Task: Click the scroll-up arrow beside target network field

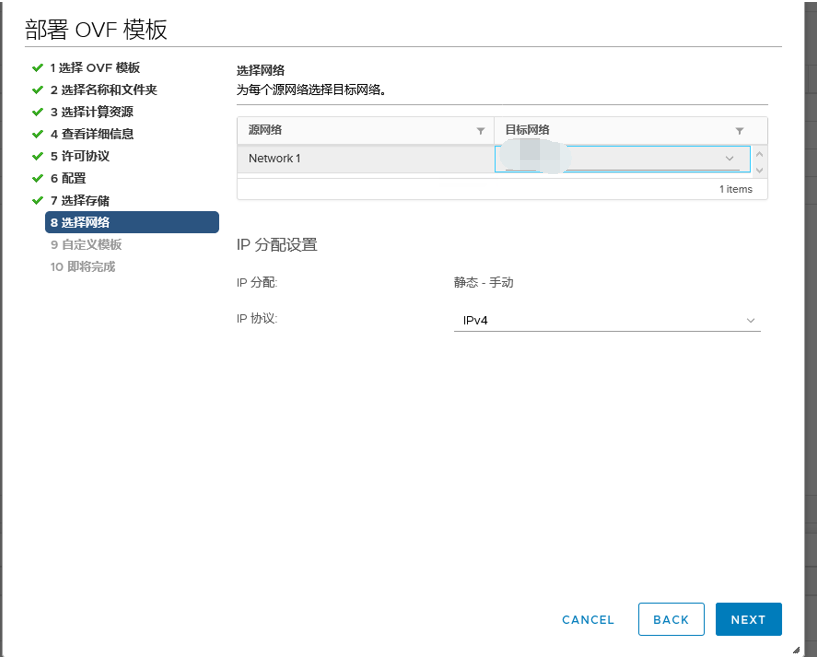Action: click(x=759, y=151)
